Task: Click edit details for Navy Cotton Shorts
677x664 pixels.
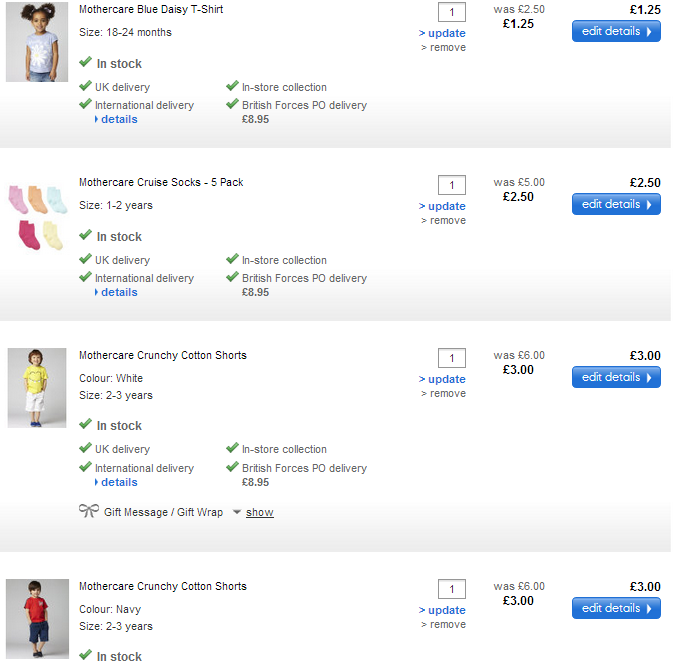Action: pyautogui.click(x=616, y=608)
